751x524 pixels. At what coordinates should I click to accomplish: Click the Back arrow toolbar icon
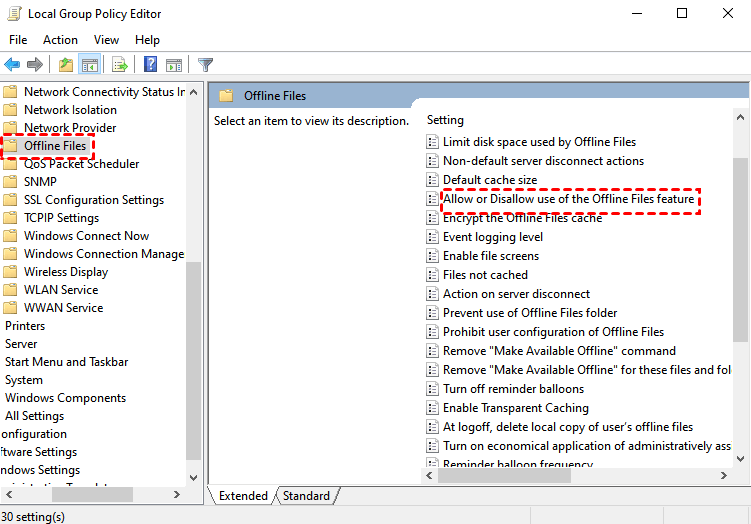click(12, 65)
